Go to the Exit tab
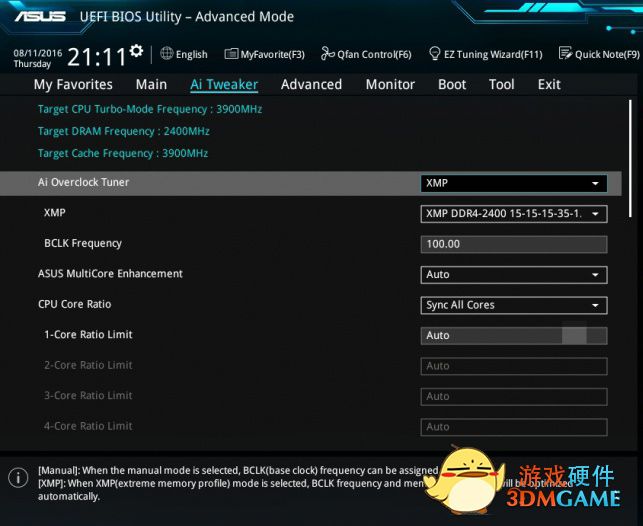 [549, 84]
